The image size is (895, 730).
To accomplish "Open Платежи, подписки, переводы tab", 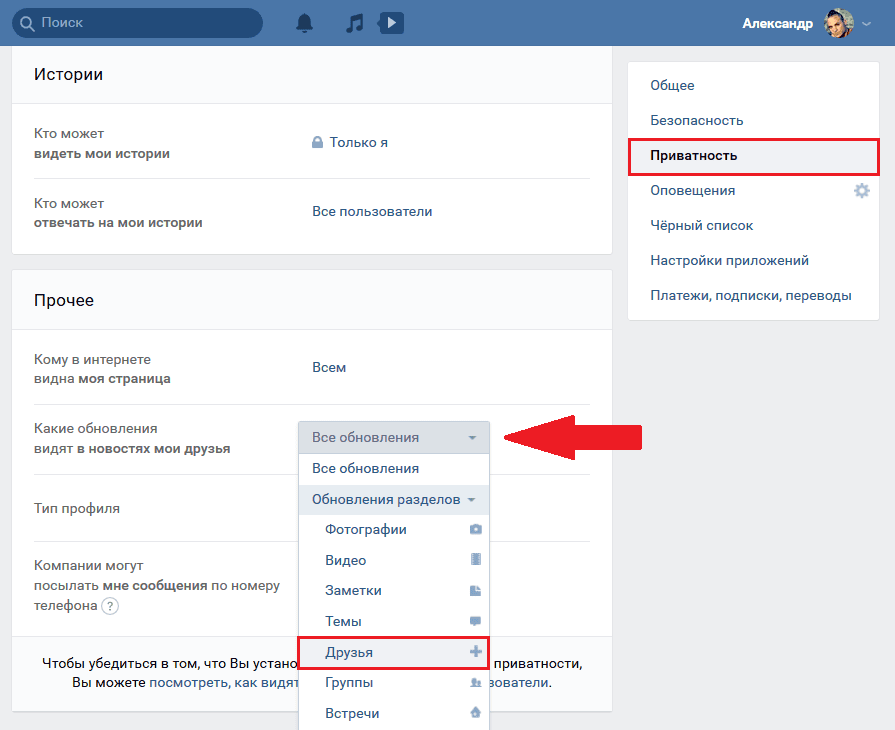I will tap(753, 296).
